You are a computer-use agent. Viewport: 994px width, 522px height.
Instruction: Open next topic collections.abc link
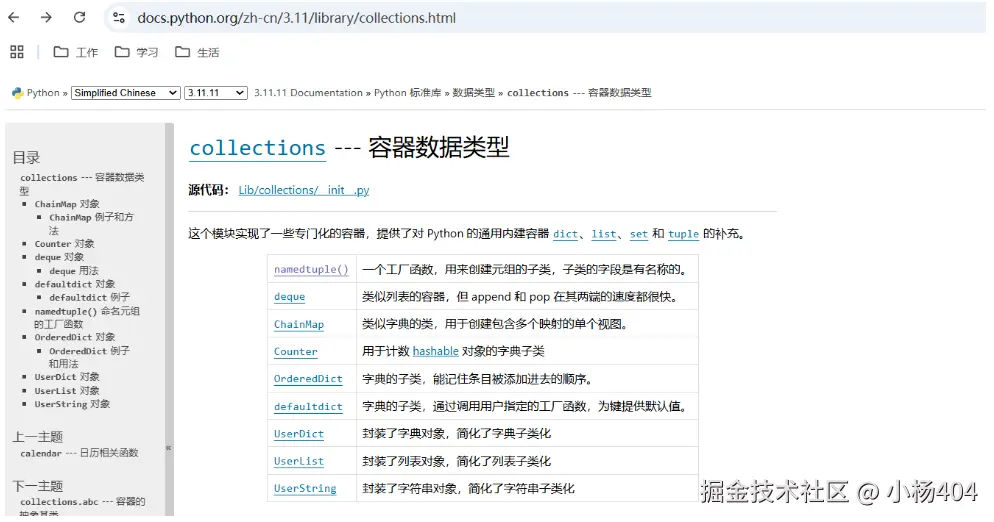[x=82, y=507]
